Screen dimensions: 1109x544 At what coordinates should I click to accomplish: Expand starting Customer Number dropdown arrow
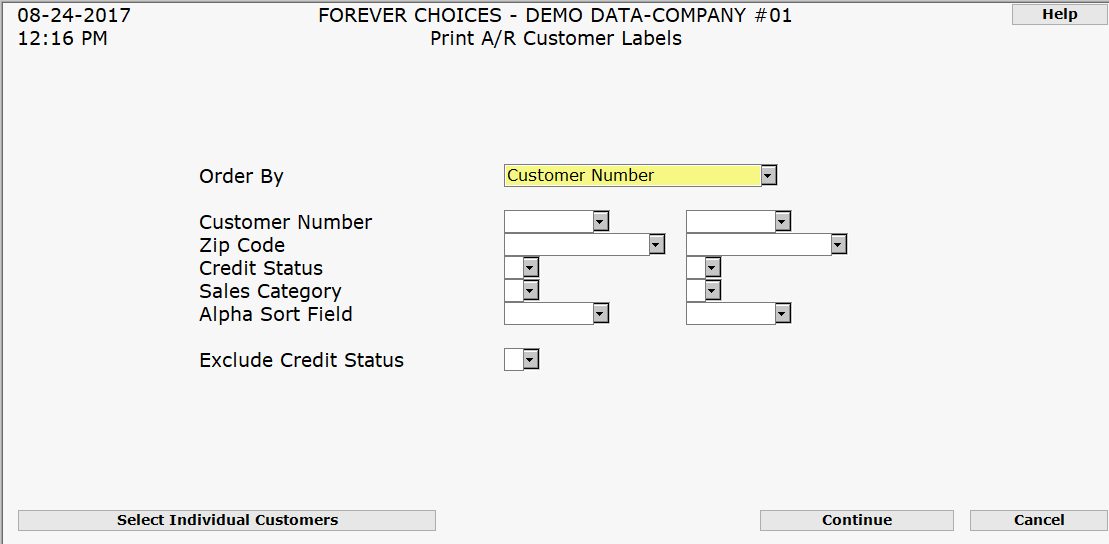click(600, 221)
